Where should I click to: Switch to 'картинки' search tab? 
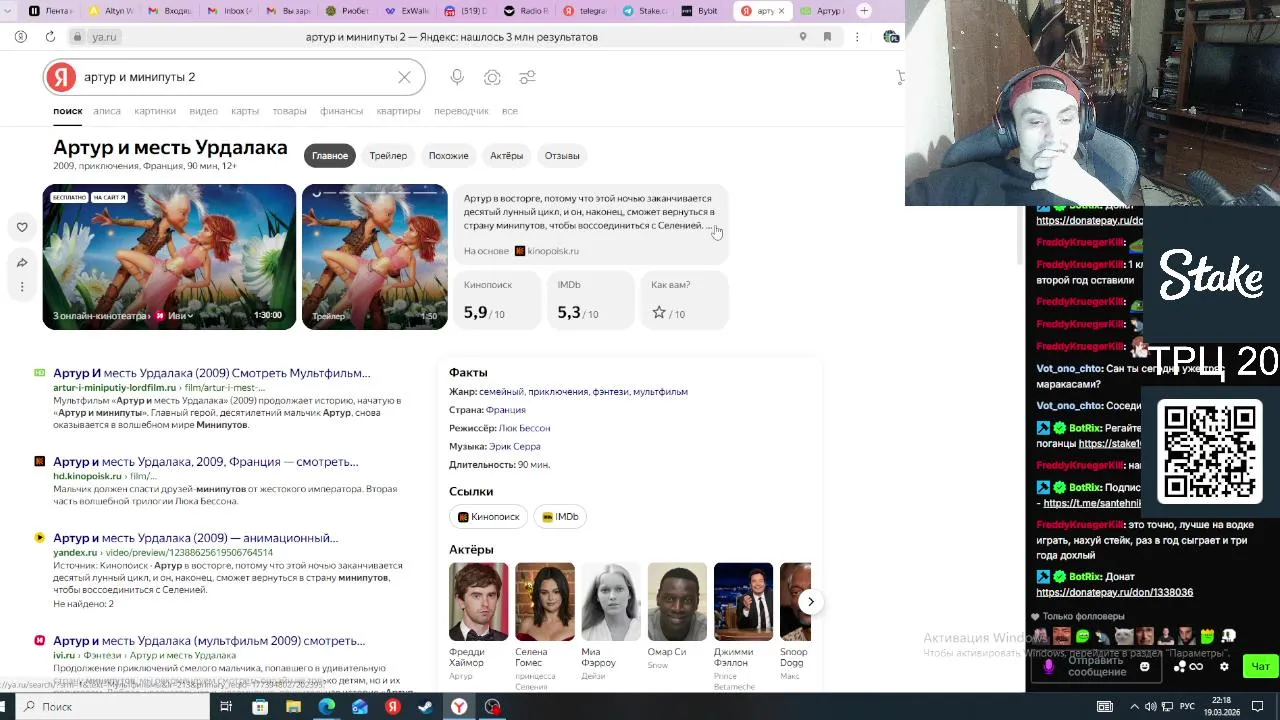[x=155, y=111]
